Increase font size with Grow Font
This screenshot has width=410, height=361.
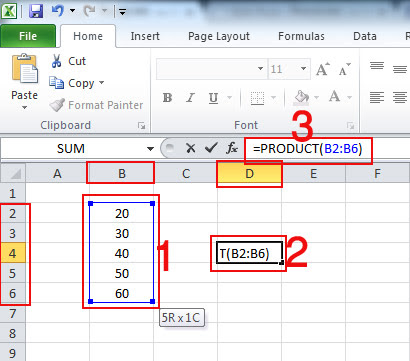323,69
